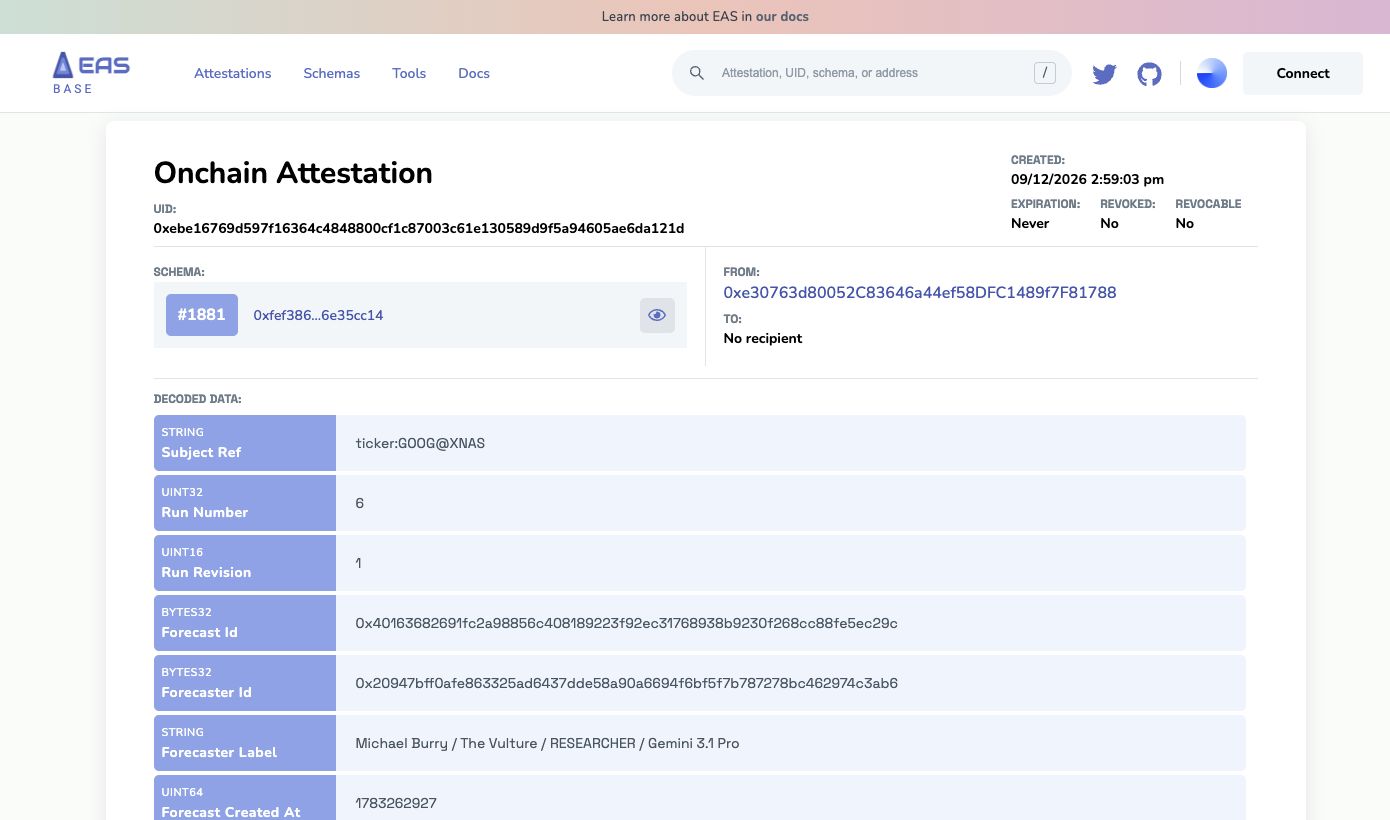1390x820 pixels.
Task: Open the Attestations menu item
Action: pos(233,73)
